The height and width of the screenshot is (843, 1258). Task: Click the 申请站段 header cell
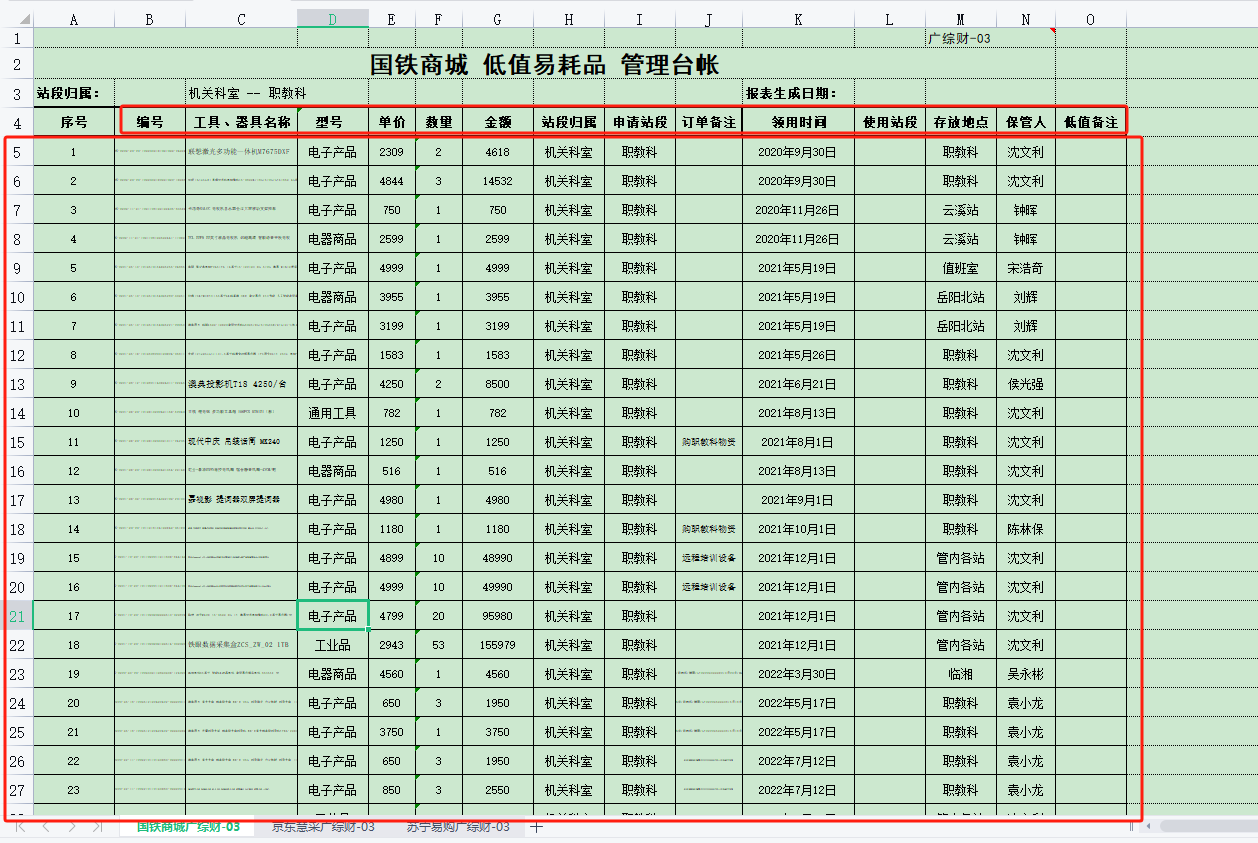click(640, 122)
